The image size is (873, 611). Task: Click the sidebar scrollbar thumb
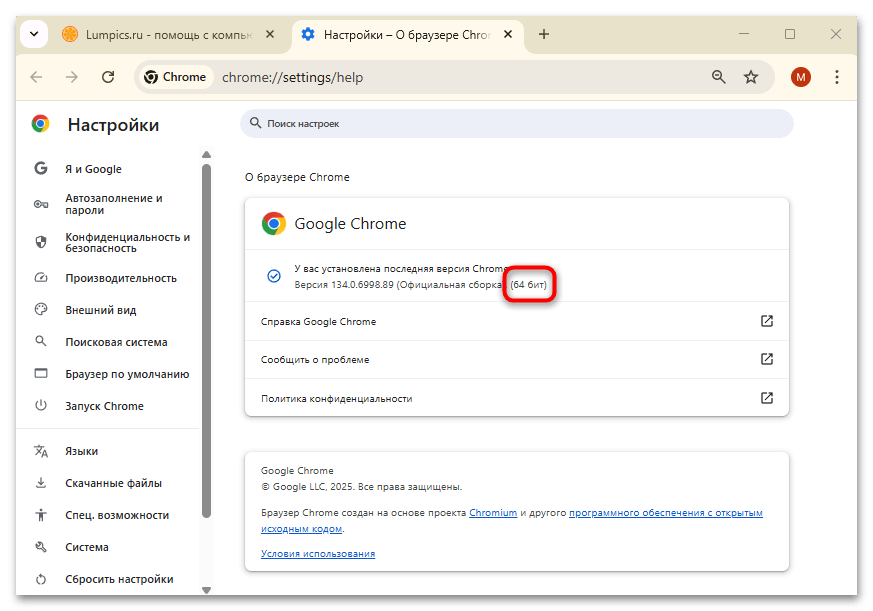click(x=207, y=341)
